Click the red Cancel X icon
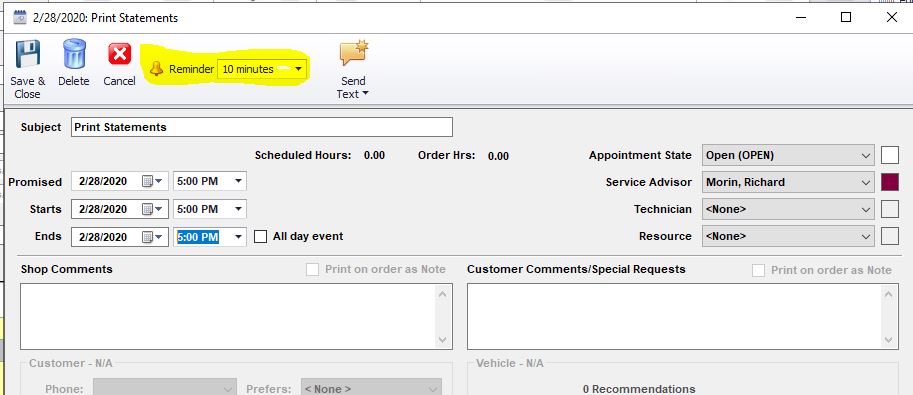 pyautogui.click(x=119, y=54)
